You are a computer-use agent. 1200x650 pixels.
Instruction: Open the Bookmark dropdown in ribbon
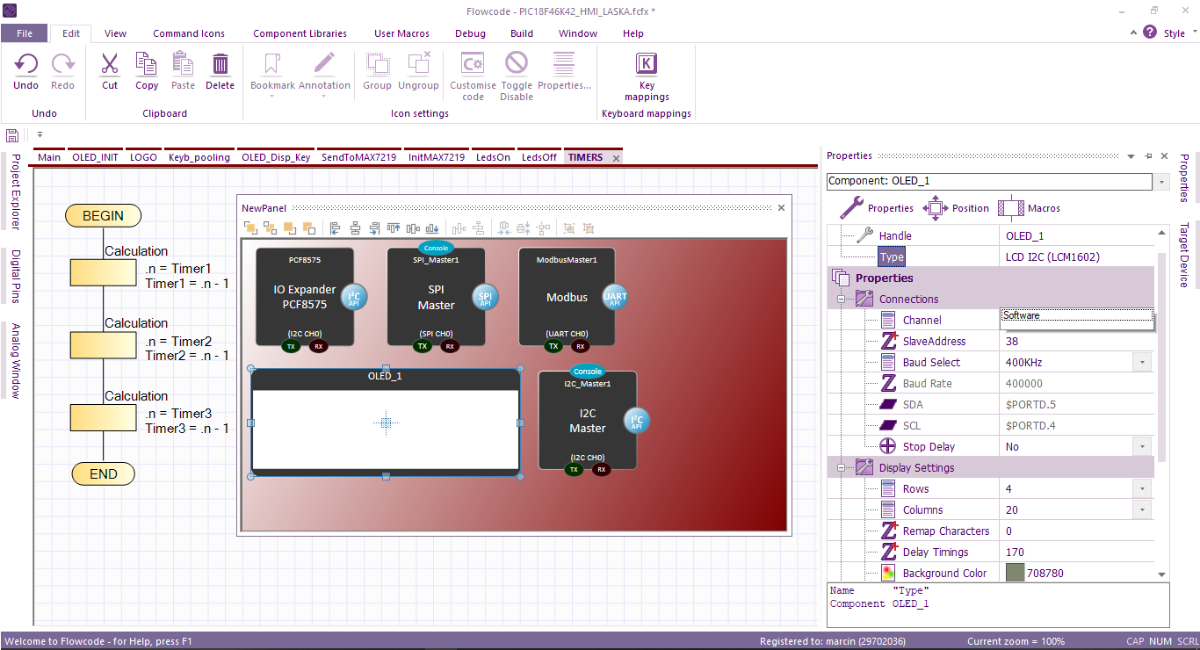tap(272, 97)
